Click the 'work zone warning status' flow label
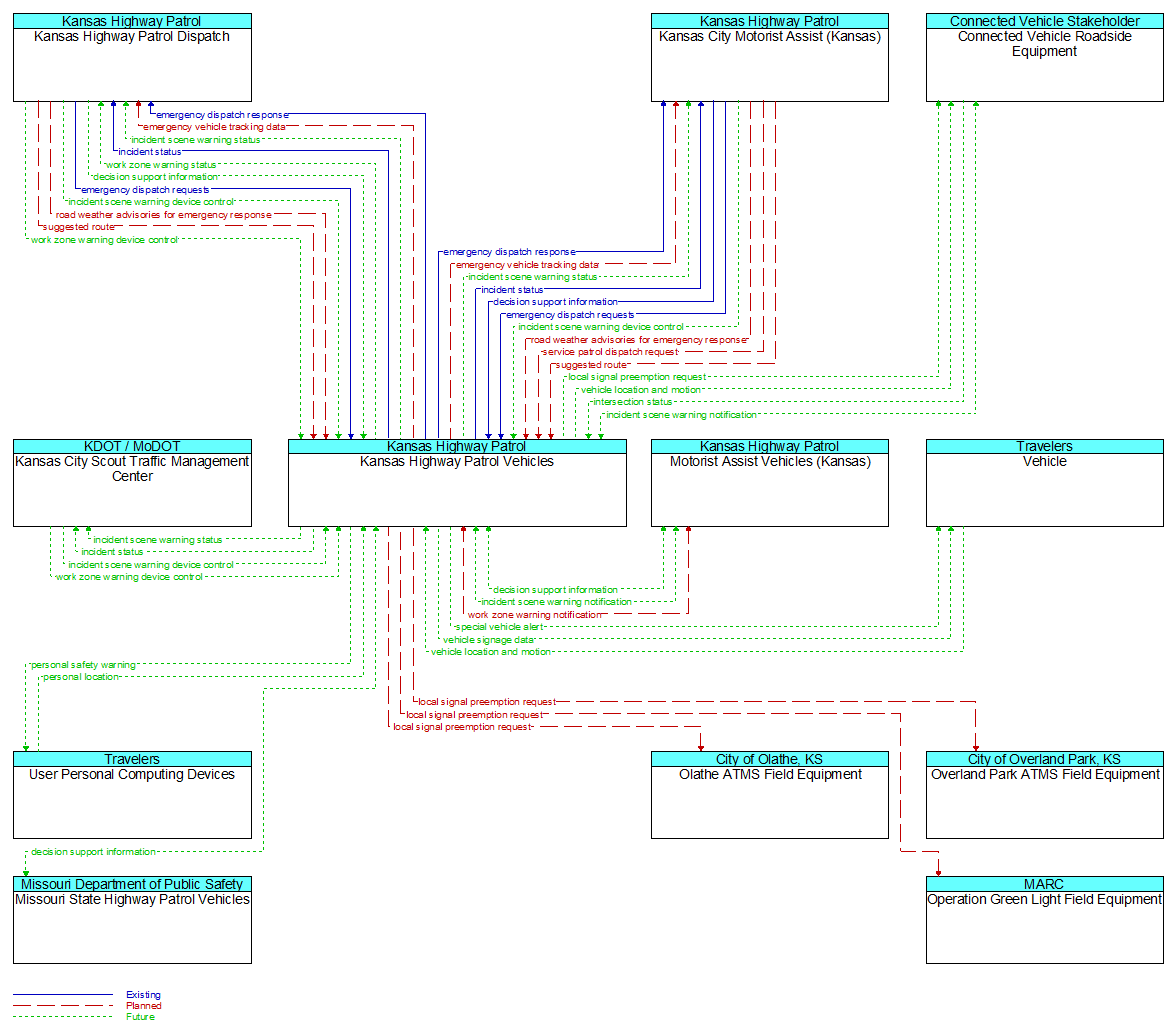1173x1034 pixels. tap(161, 165)
